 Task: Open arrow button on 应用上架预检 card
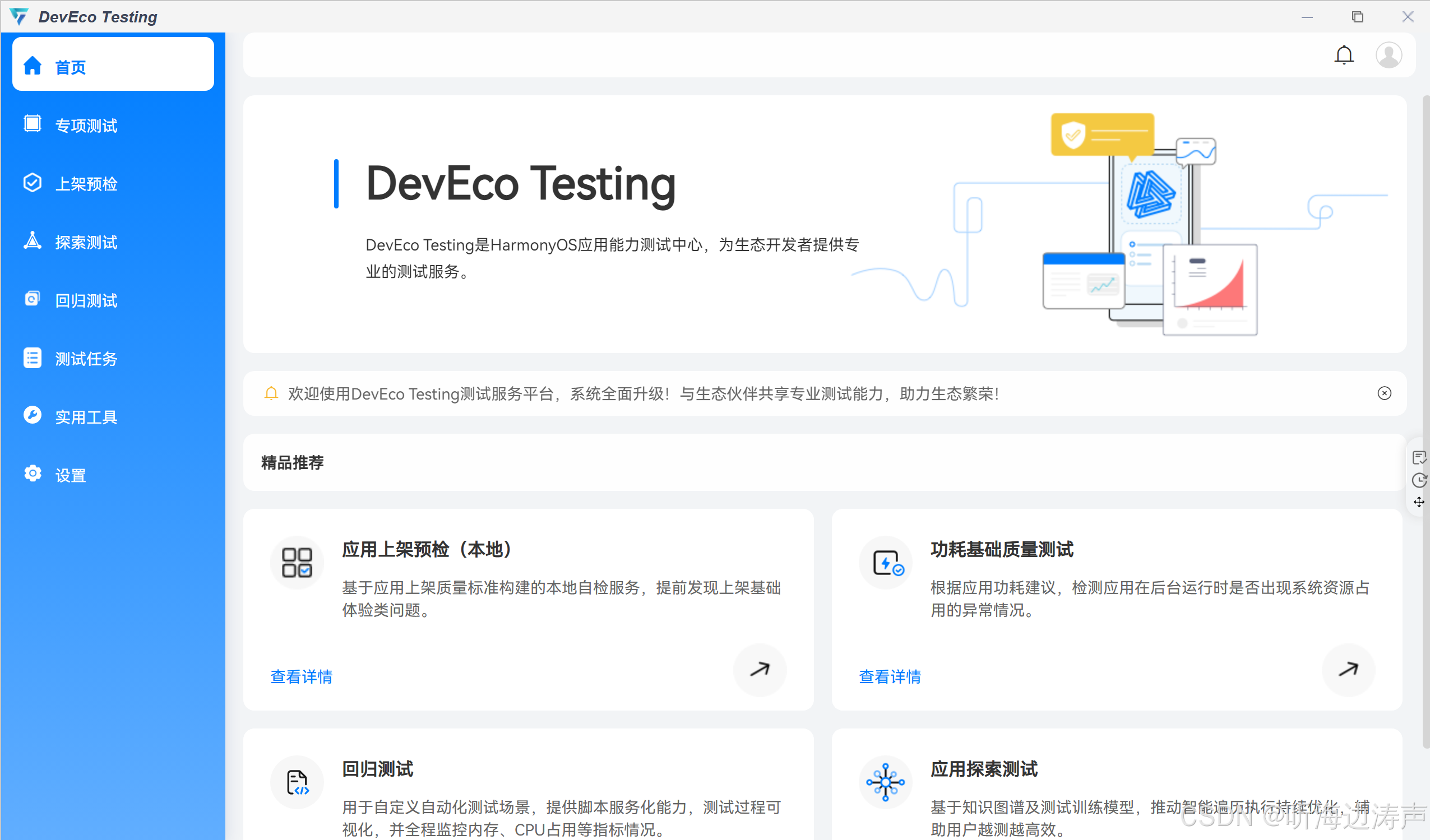click(760, 670)
